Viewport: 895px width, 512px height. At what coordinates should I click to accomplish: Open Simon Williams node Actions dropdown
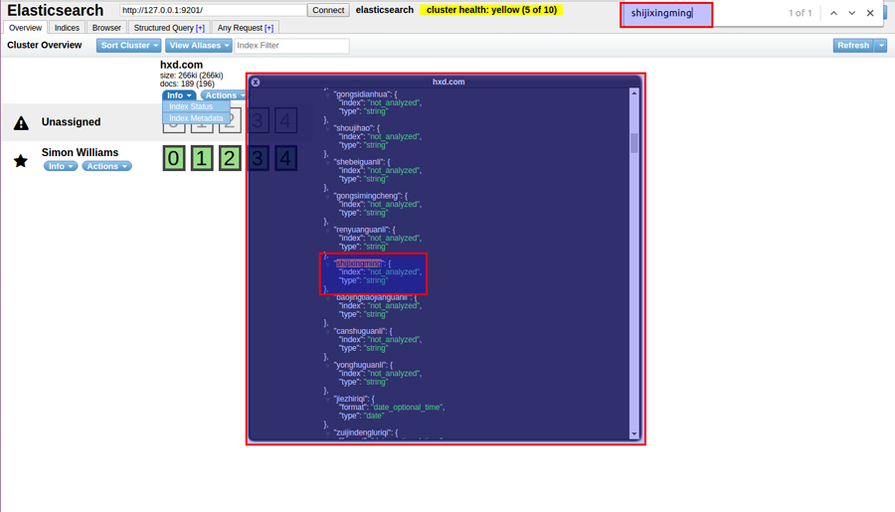click(x=107, y=166)
